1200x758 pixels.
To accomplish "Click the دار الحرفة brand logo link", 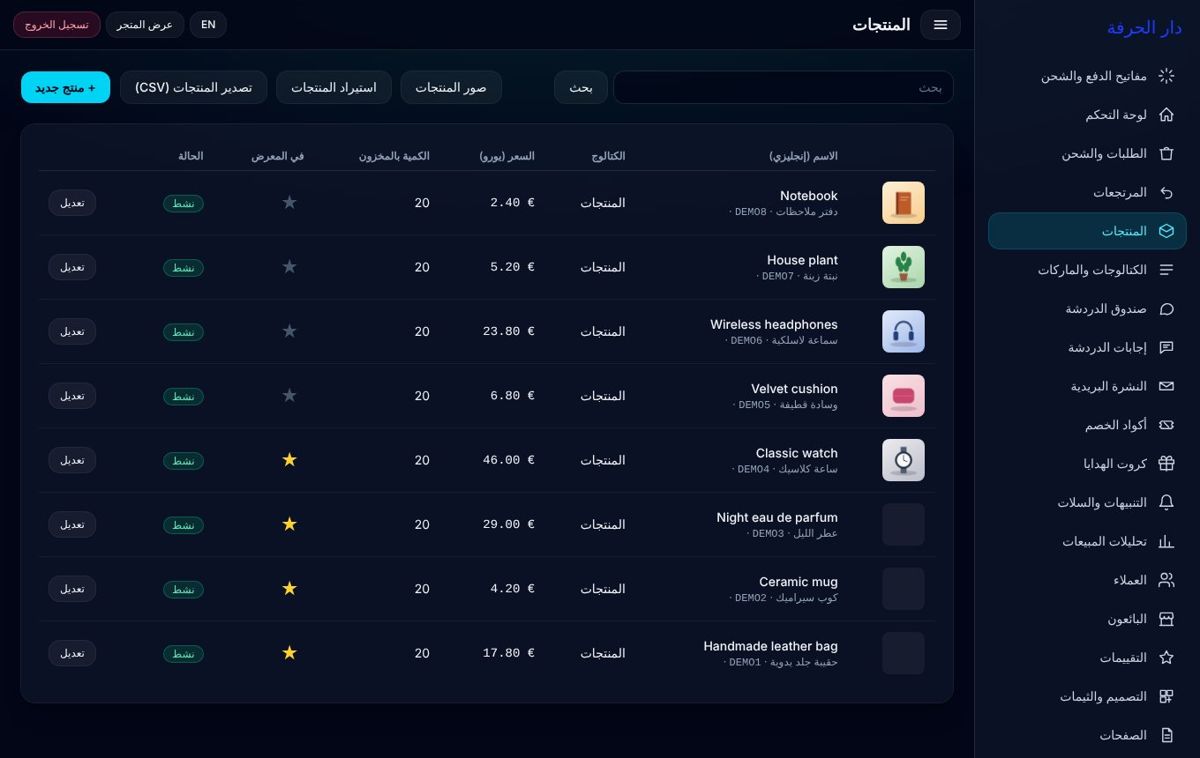I will [x=1144, y=28].
